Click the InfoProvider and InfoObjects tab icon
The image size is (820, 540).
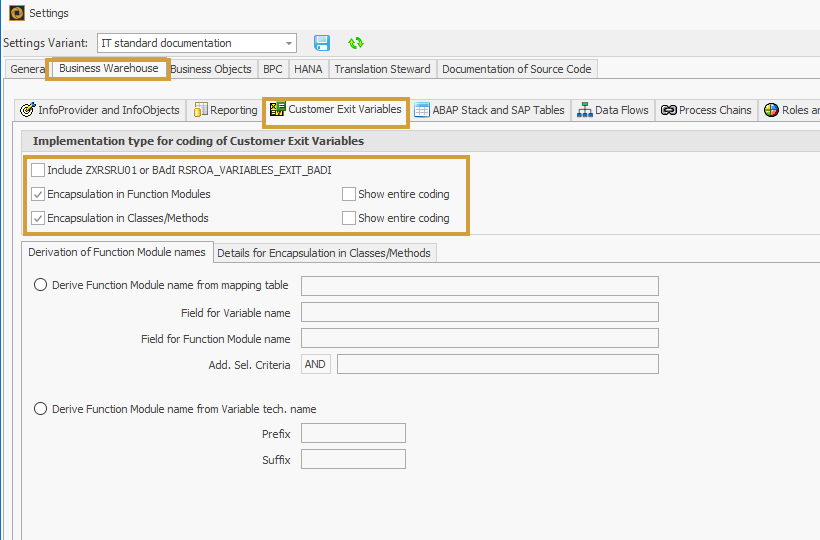pos(28,110)
